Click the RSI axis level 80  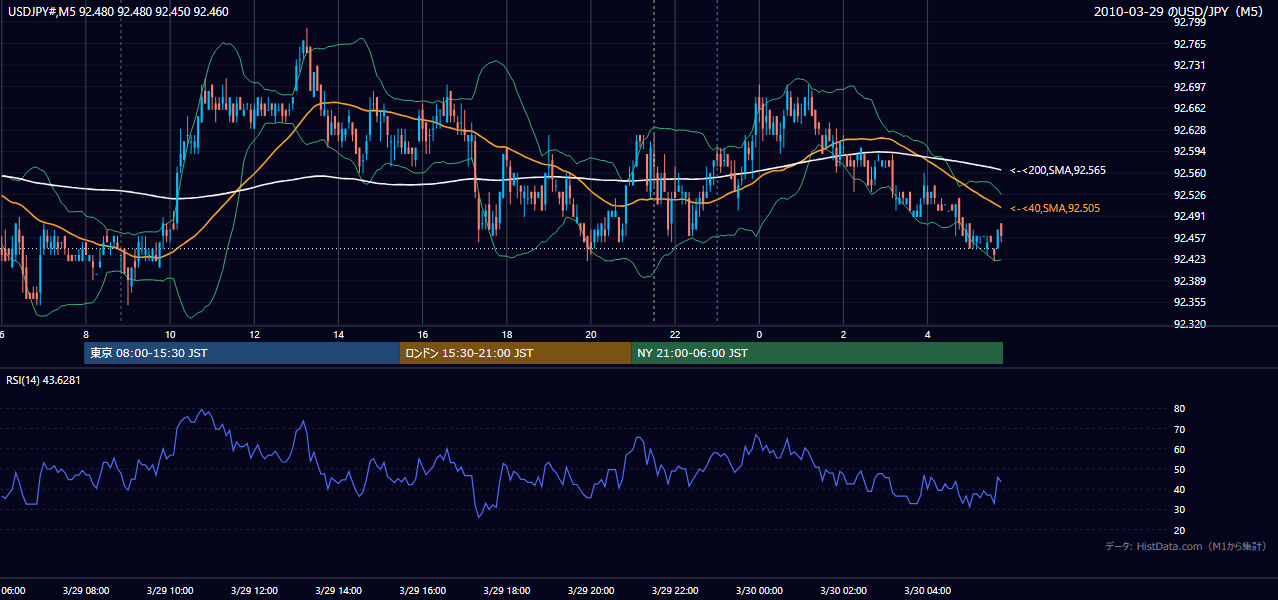tap(1180, 409)
